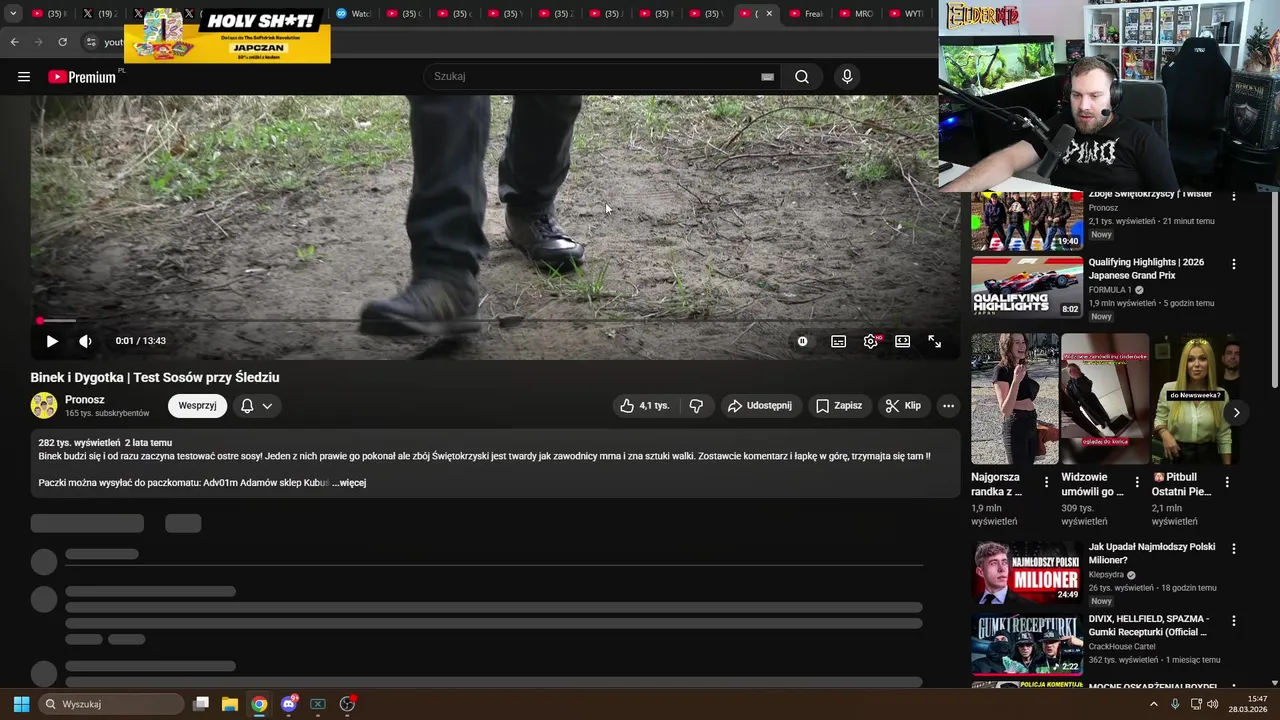
Task: Switch to the first (35) YouTube tab
Action: [50, 14]
